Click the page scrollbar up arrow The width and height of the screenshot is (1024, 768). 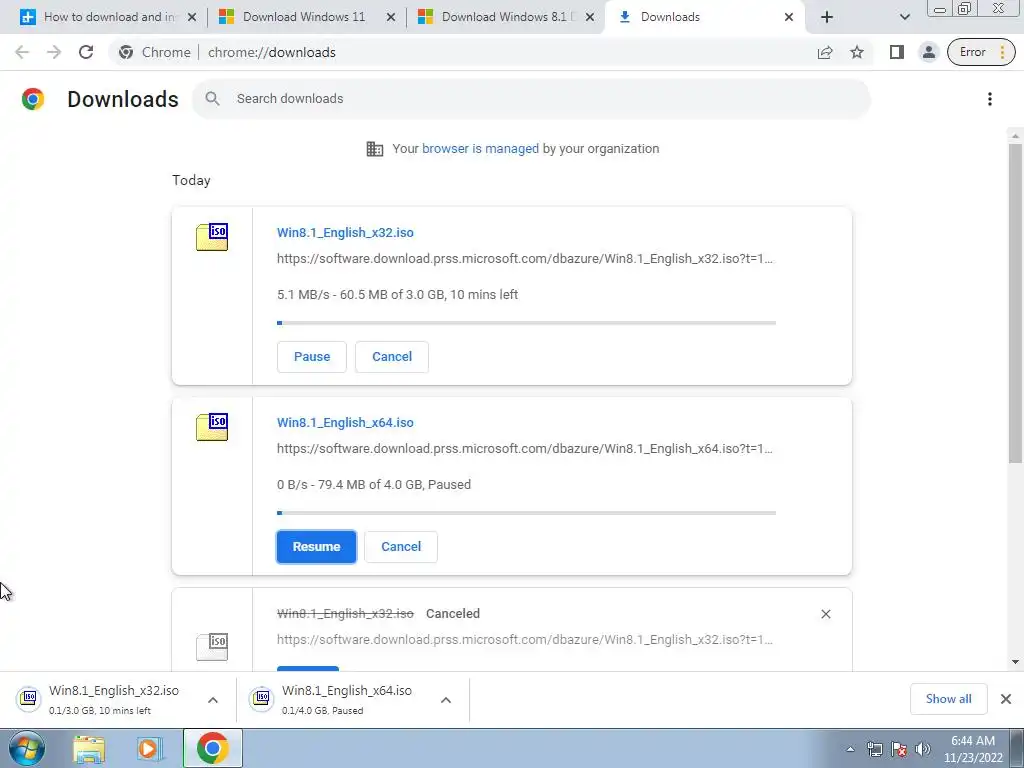pyautogui.click(x=1015, y=136)
